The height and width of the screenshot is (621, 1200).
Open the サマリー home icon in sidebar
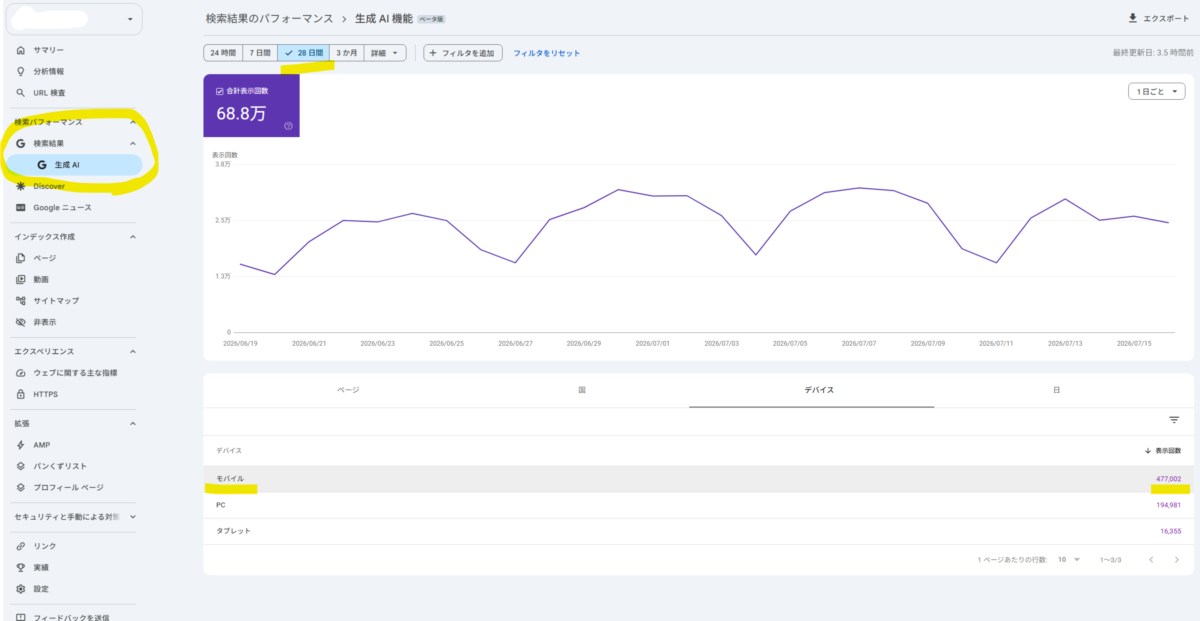click(x=21, y=50)
